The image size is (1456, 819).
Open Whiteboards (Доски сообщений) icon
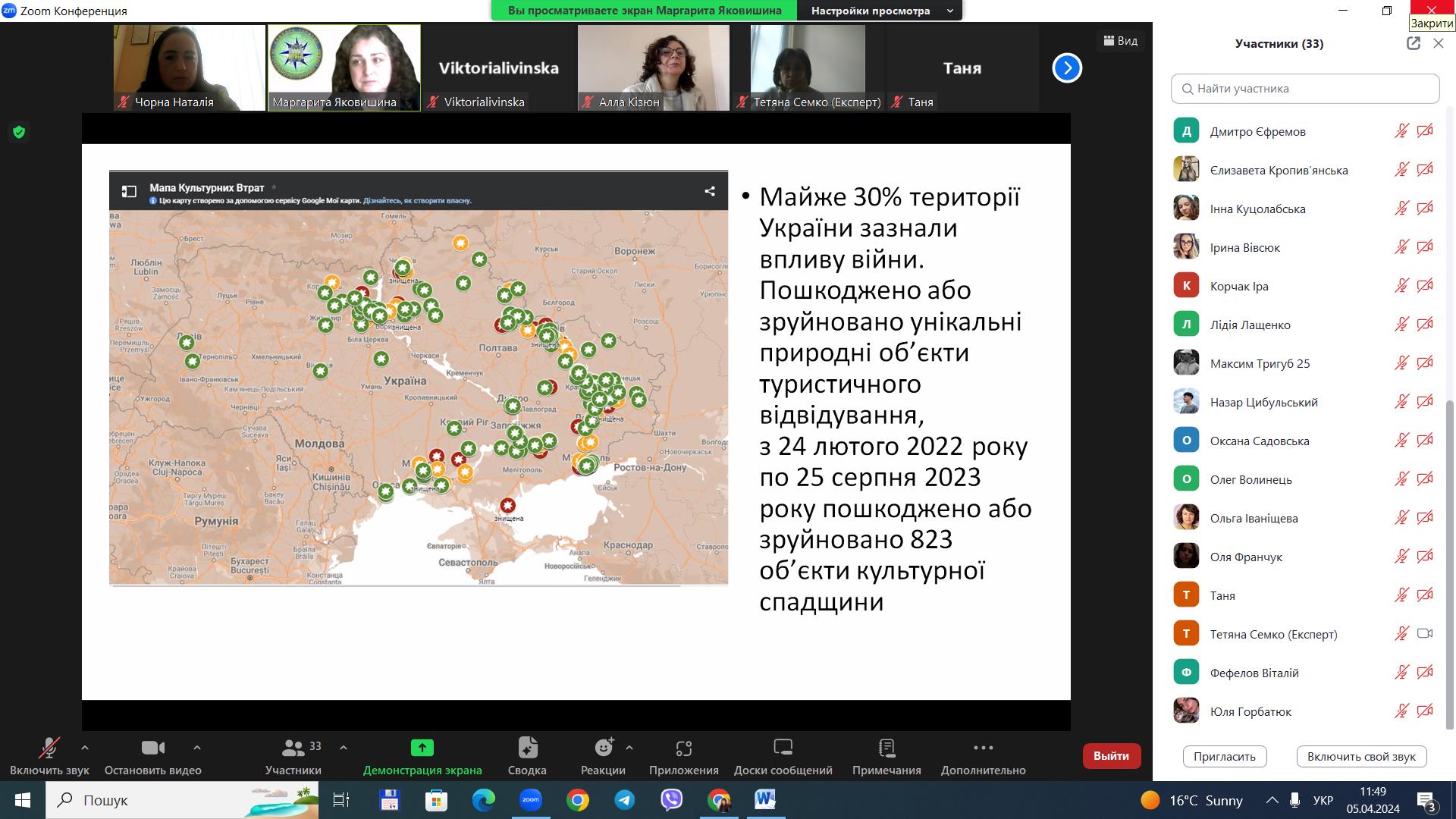(783, 748)
